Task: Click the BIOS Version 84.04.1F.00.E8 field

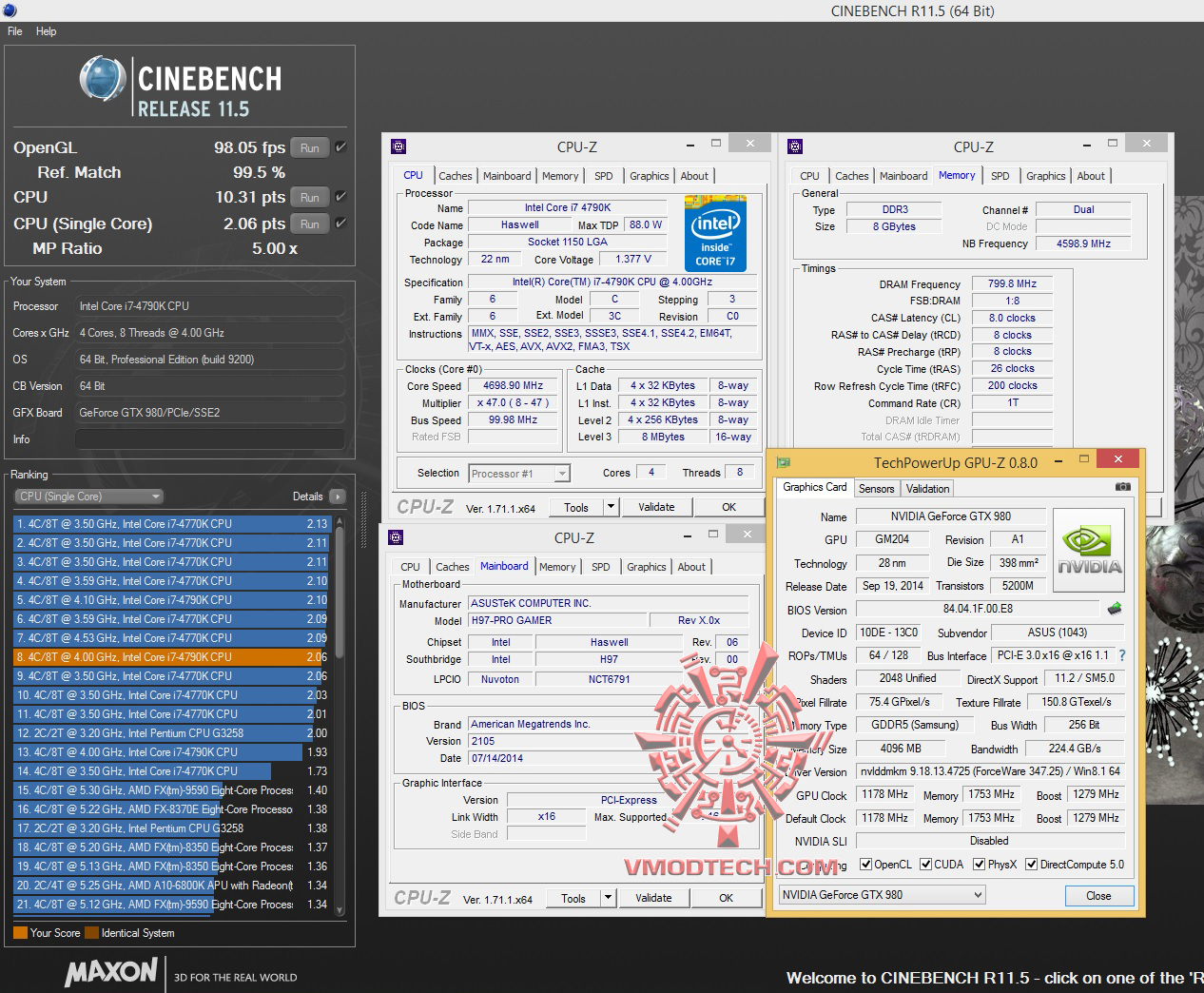Action: pyautogui.click(x=978, y=609)
